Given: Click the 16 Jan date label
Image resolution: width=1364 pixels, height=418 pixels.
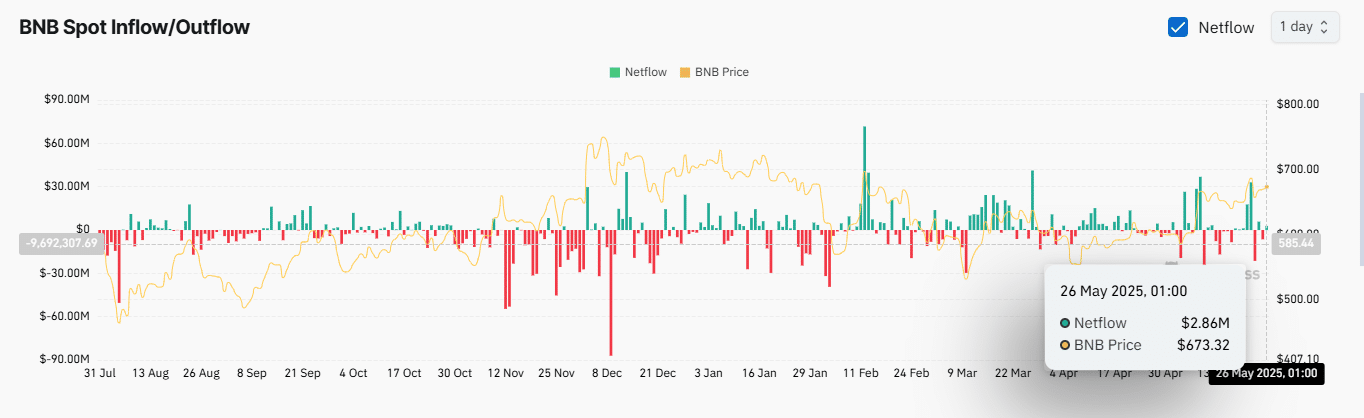Looking at the screenshot, I should tap(759, 373).
